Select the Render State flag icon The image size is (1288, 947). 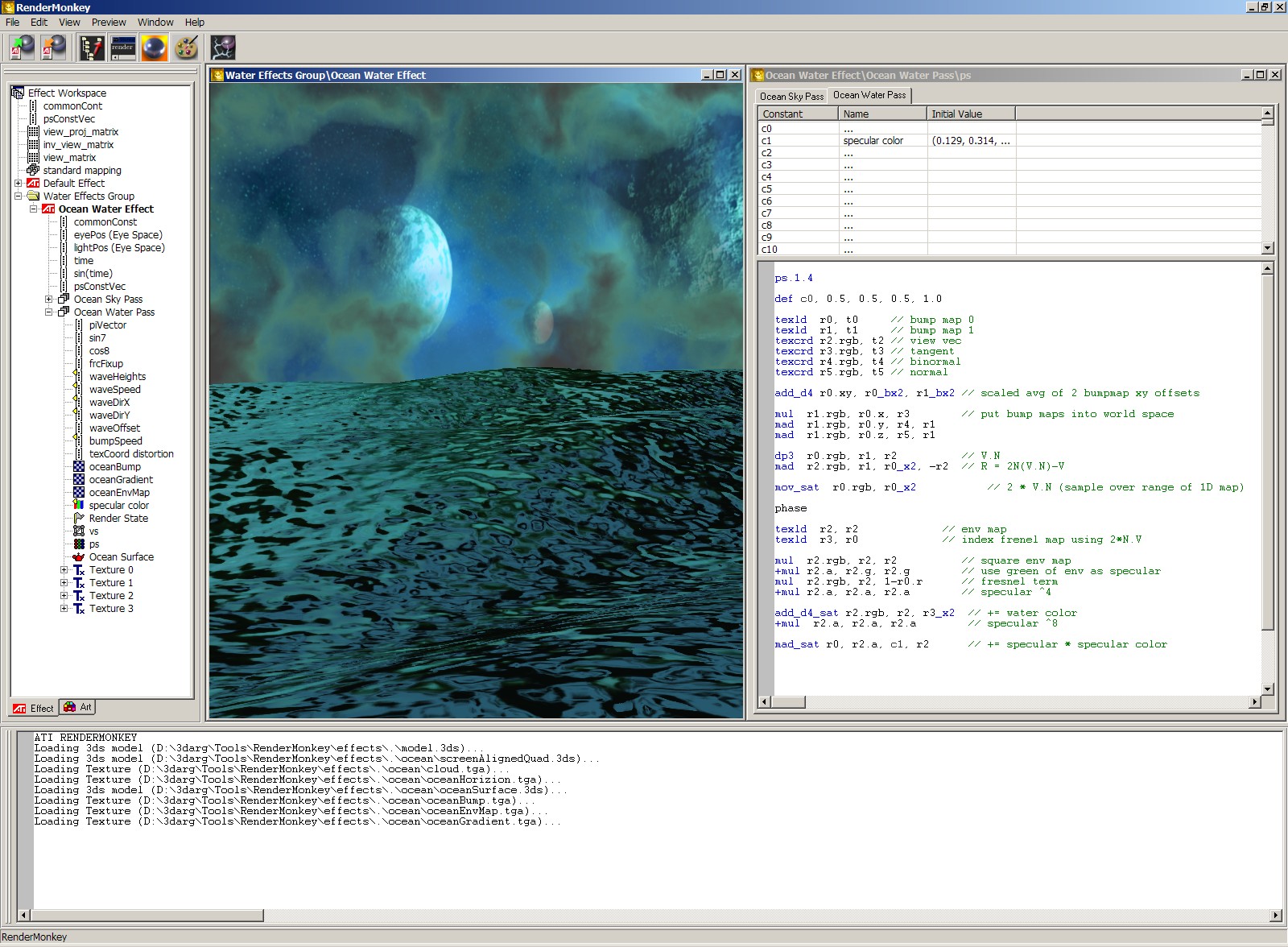point(79,519)
